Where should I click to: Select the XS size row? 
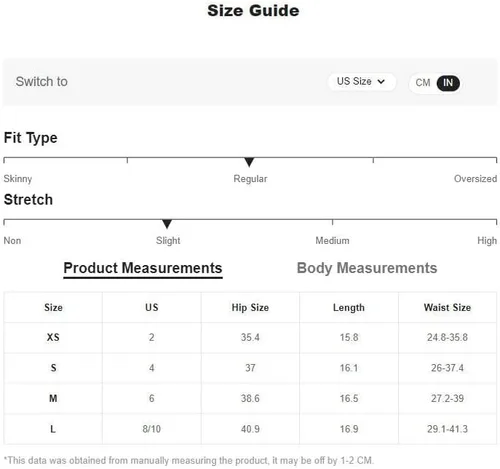pos(250,337)
